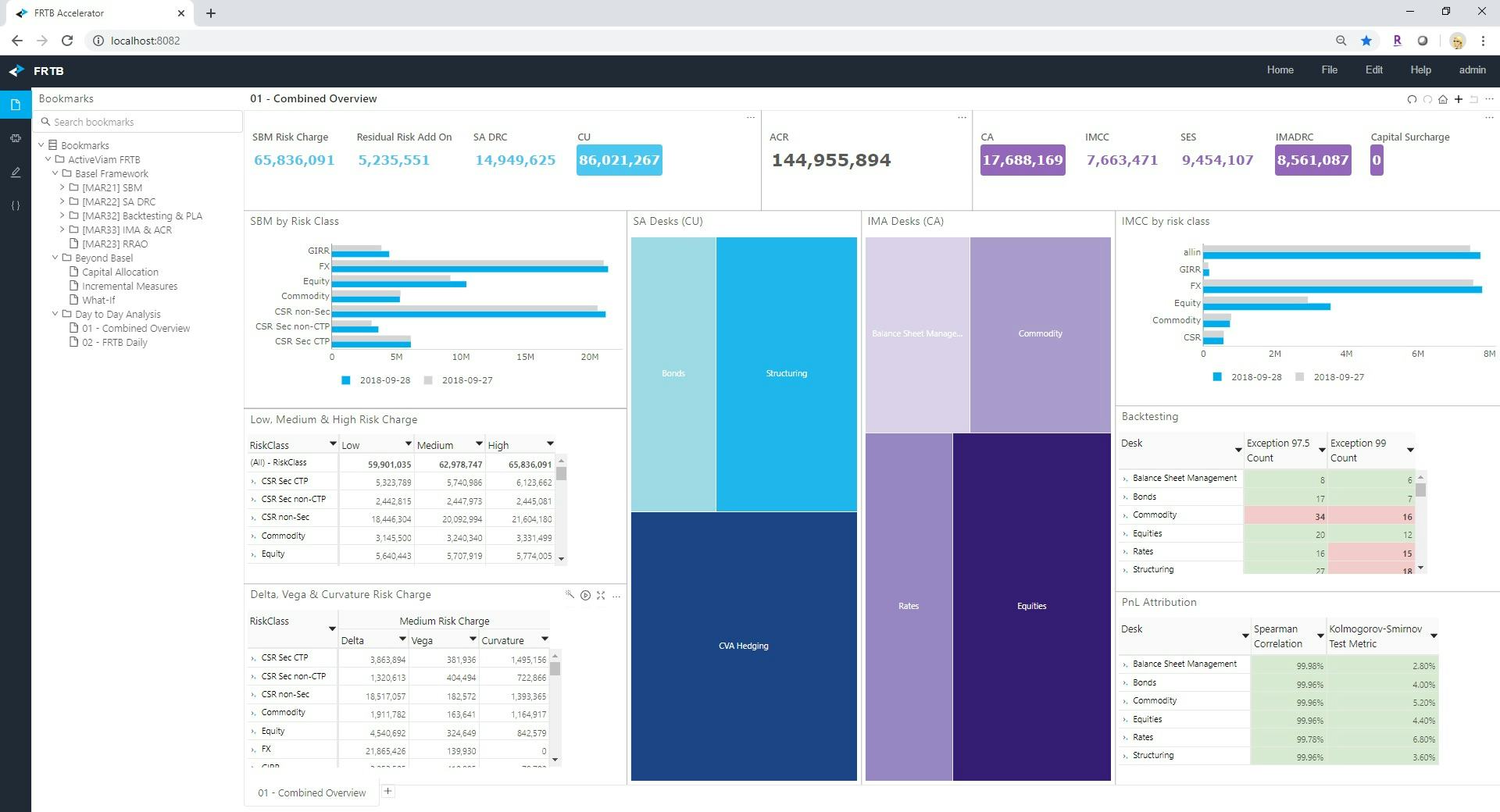Screen dimensions: 1500x812
Task: Click the fullscreen expand icon on Delta widget
Action: pyautogui.click(x=602, y=595)
